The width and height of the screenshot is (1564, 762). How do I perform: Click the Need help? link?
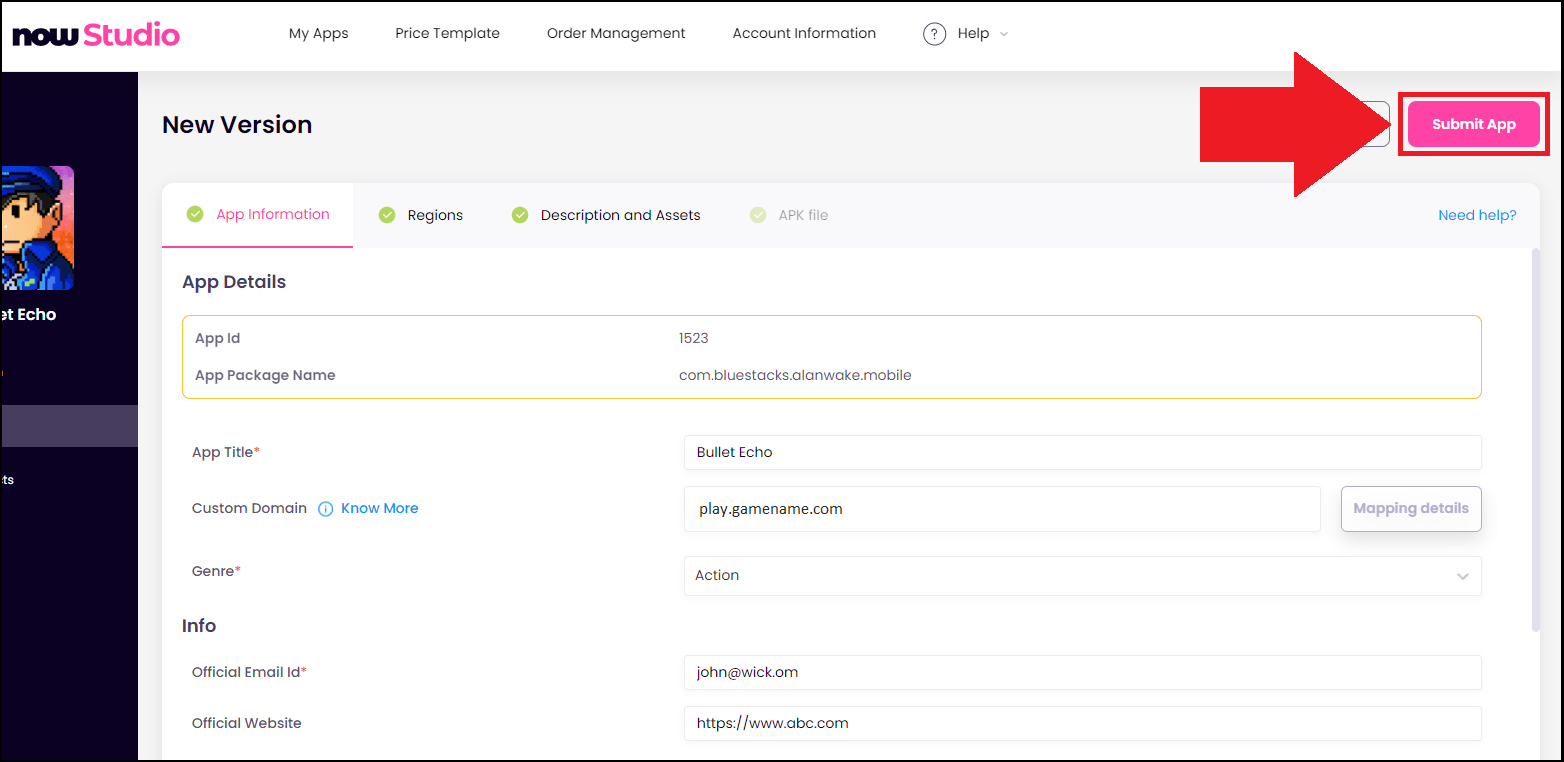(x=1477, y=215)
